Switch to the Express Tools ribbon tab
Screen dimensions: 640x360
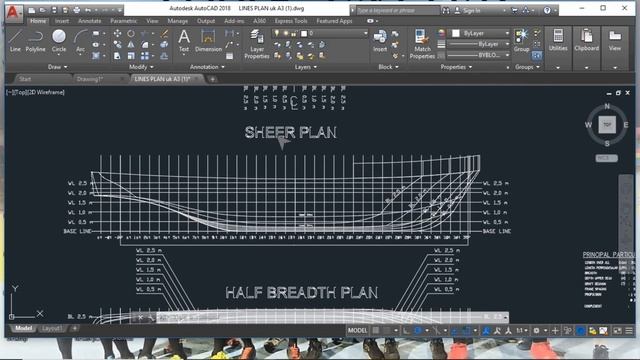[291, 21]
